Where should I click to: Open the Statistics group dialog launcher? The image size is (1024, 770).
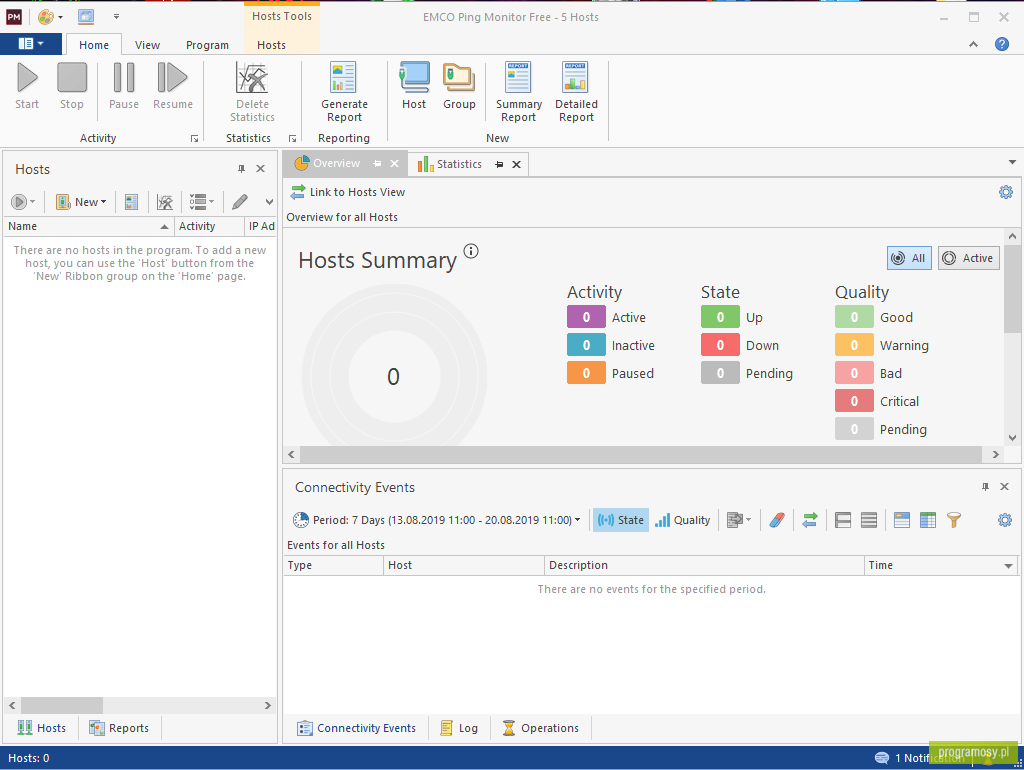(x=292, y=138)
